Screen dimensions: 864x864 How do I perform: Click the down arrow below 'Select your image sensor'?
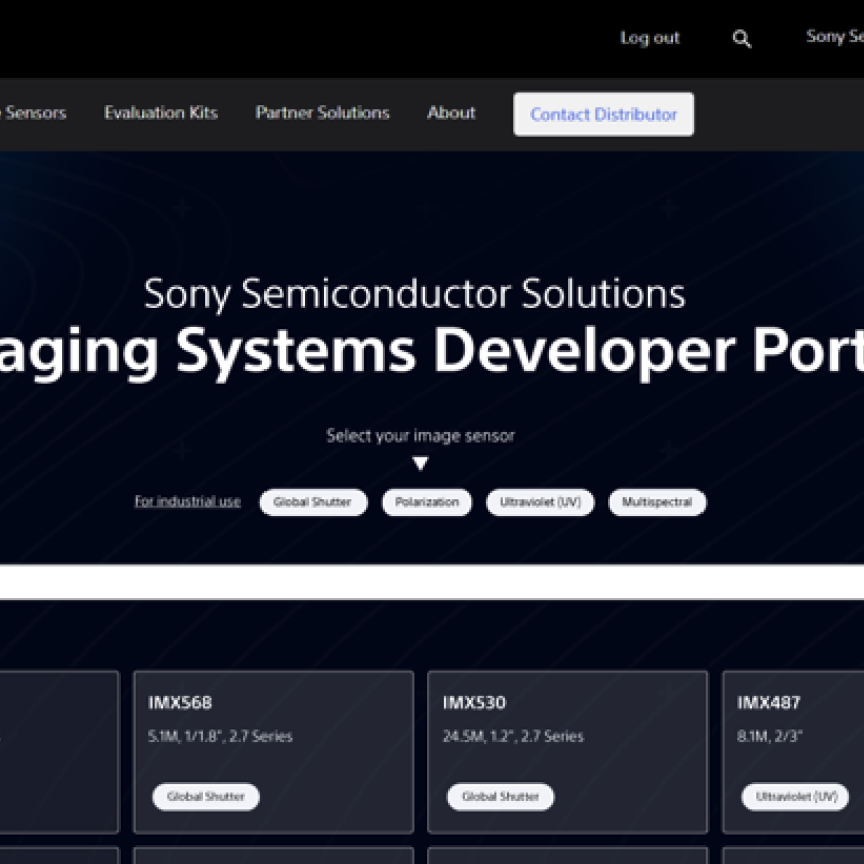point(420,463)
